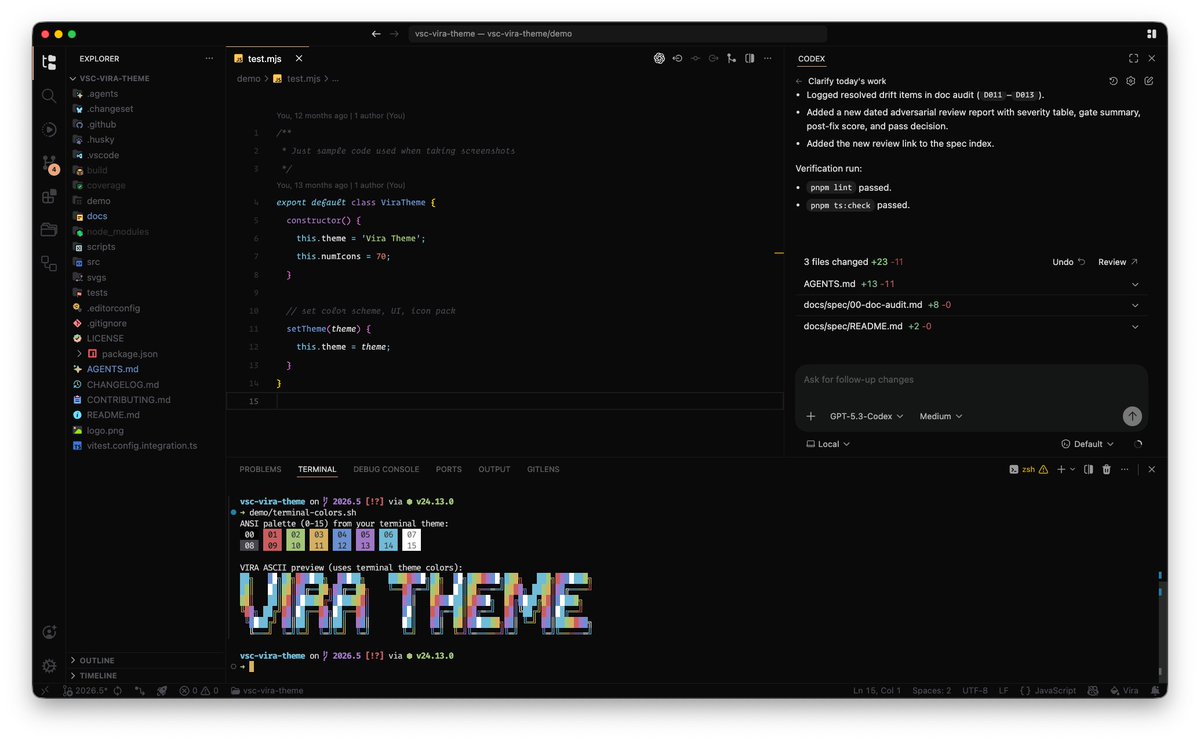
Task: Open the Medium reasoning effort dropdown
Action: (x=941, y=416)
